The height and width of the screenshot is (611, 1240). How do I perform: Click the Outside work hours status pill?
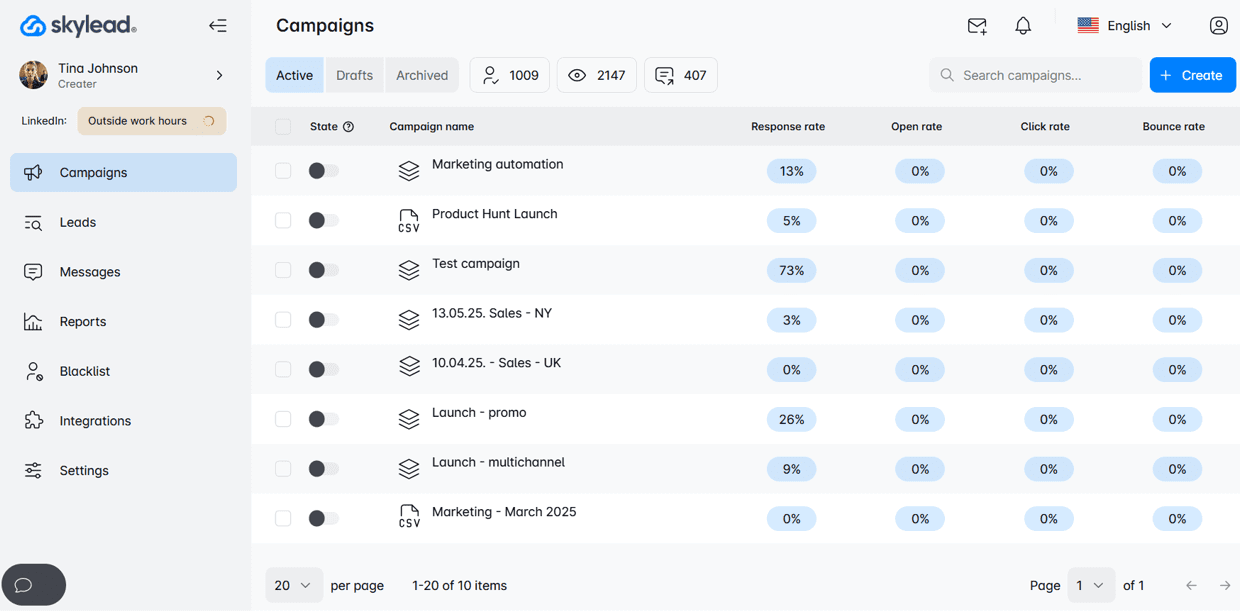(151, 120)
